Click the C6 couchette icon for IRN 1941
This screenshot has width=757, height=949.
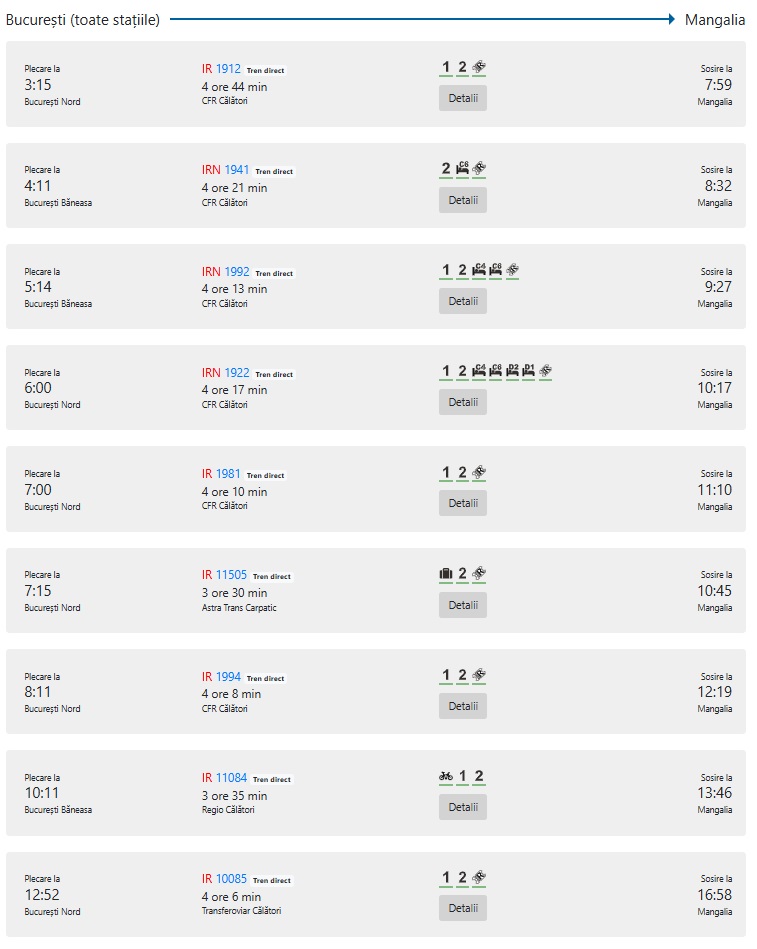[462, 169]
